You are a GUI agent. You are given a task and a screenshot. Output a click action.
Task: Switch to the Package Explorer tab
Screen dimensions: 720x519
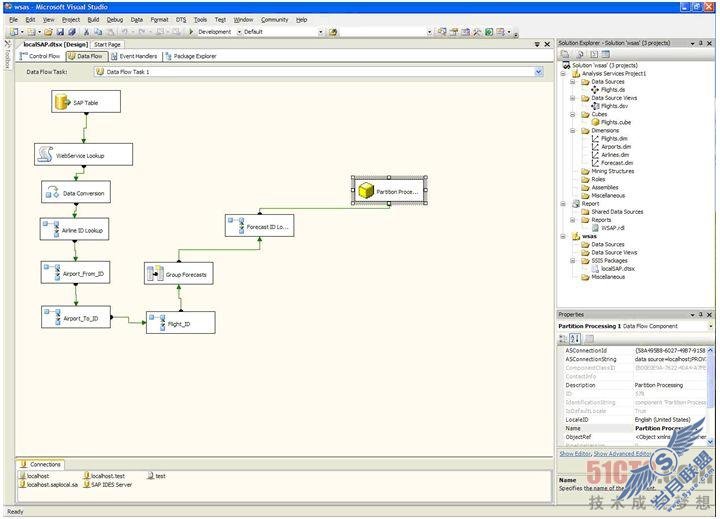coord(191,56)
